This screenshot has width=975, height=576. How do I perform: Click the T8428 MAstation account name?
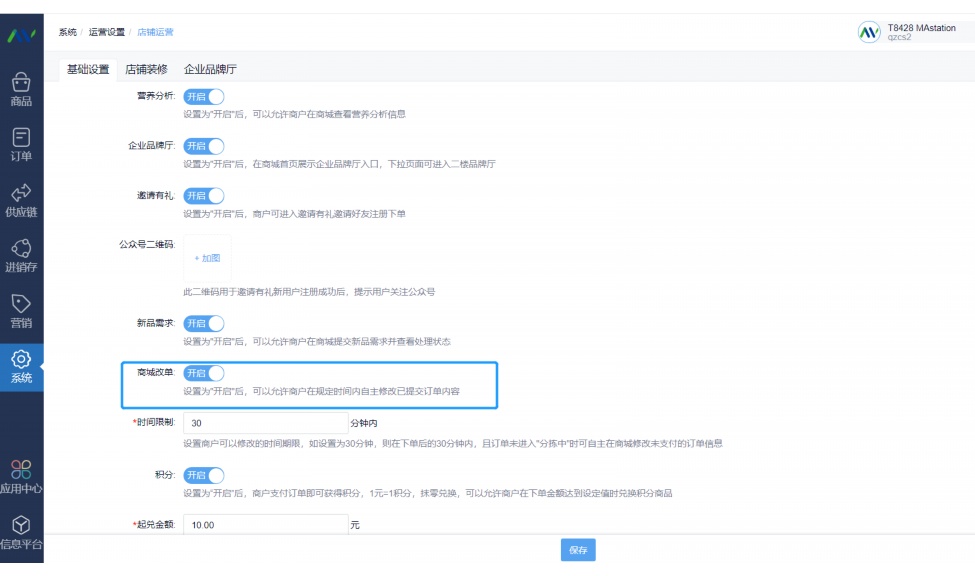tap(922, 28)
